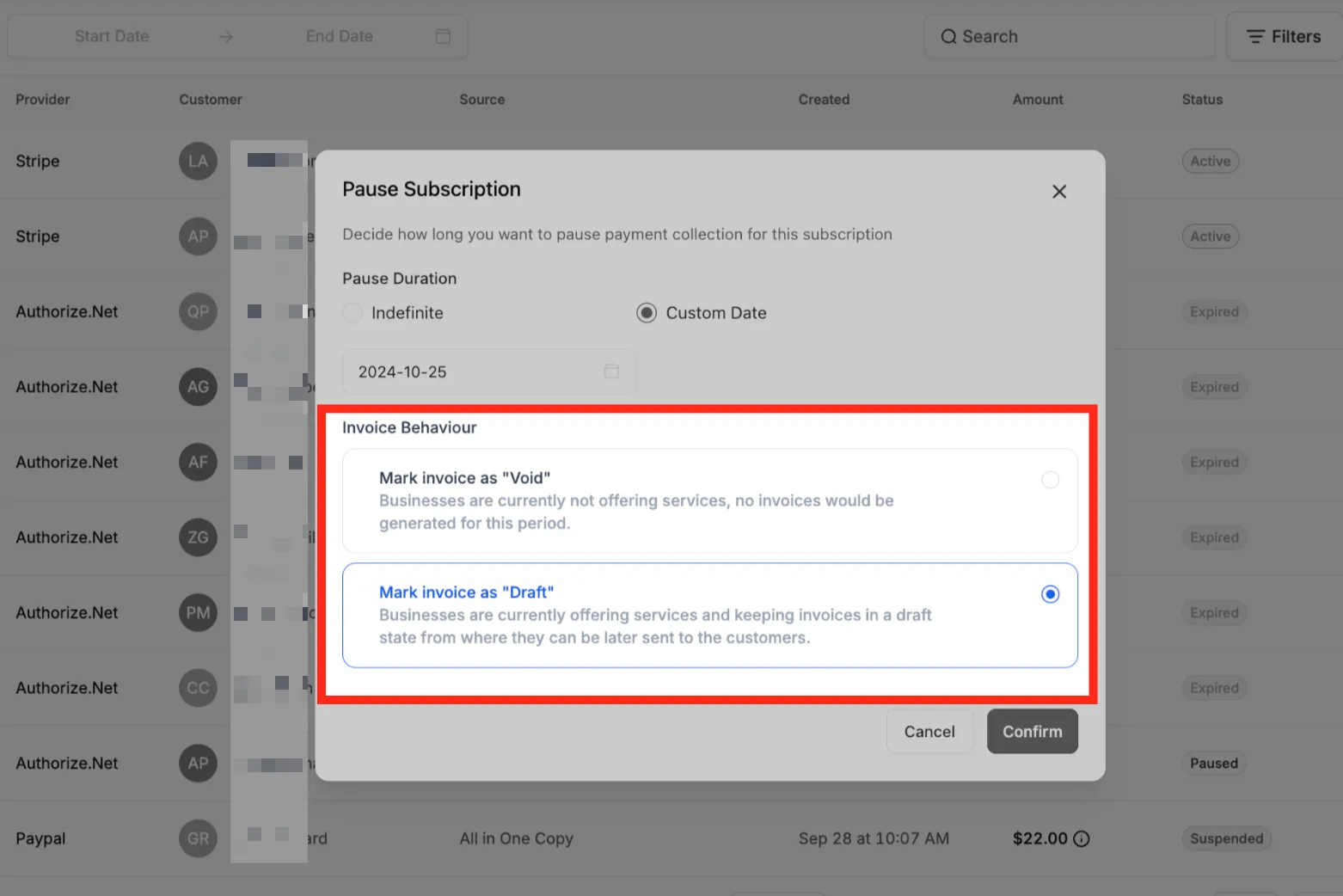Image resolution: width=1343 pixels, height=896 pixels.
Task: Open the Filters panel
Action: [x=1285, y=37]
